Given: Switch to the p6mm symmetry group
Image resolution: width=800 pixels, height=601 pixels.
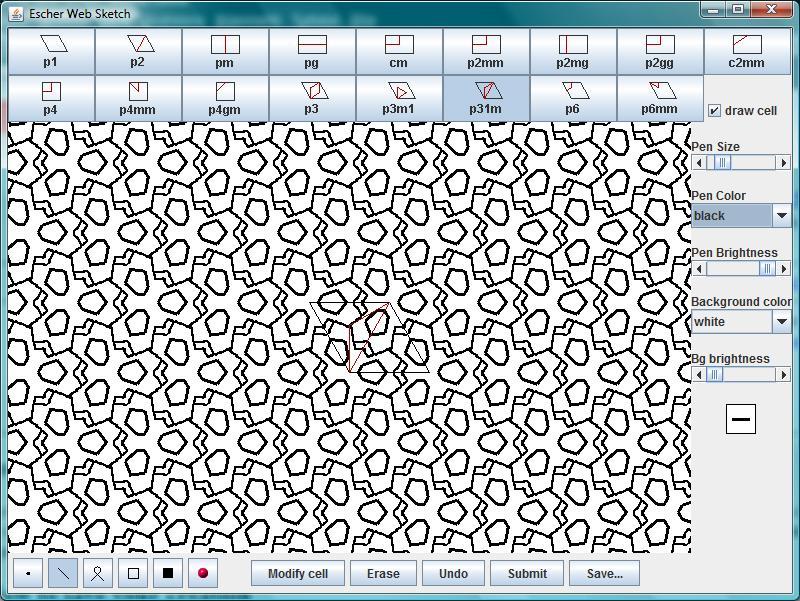Looking at the screenshot, I should pos(660,98).
